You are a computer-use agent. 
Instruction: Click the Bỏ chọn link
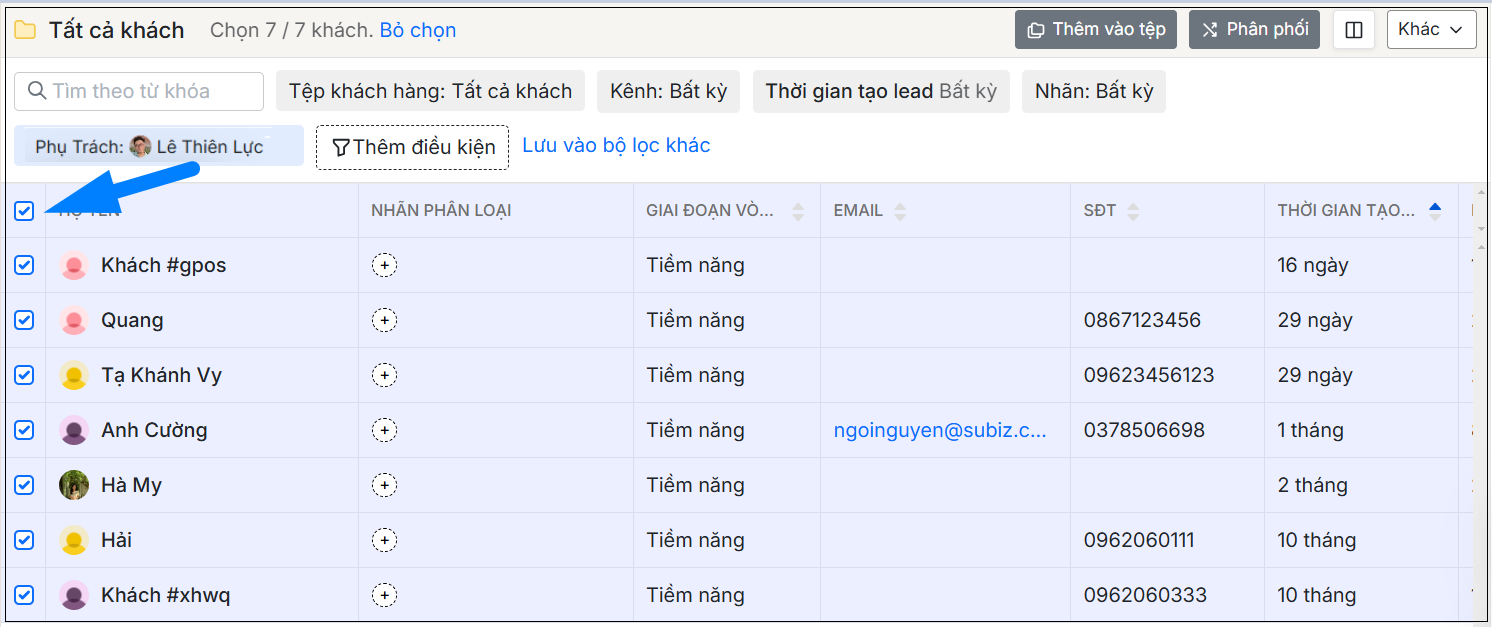418,30
